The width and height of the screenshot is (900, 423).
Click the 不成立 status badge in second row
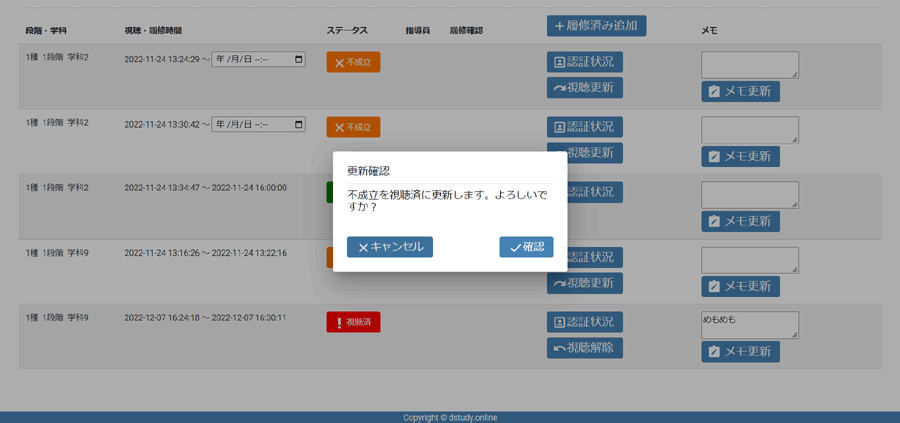[353, 127]
